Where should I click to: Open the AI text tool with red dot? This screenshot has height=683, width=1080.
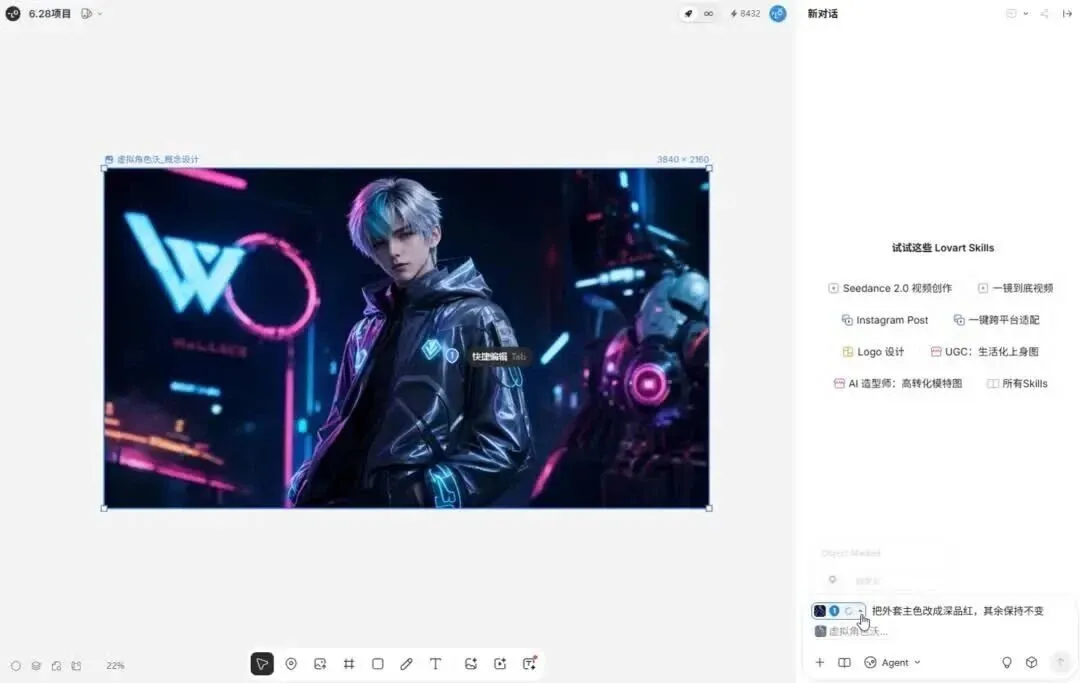(529, 664)
